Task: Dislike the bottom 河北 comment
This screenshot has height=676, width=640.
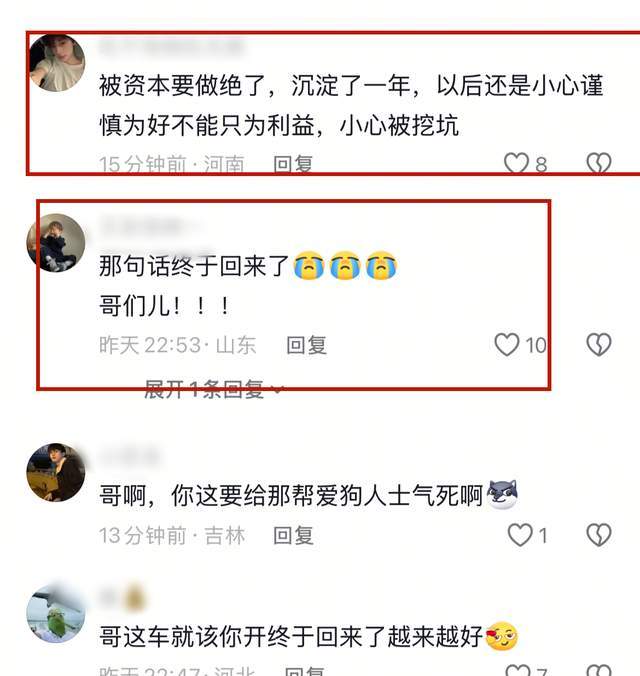Action: (599, 670)
